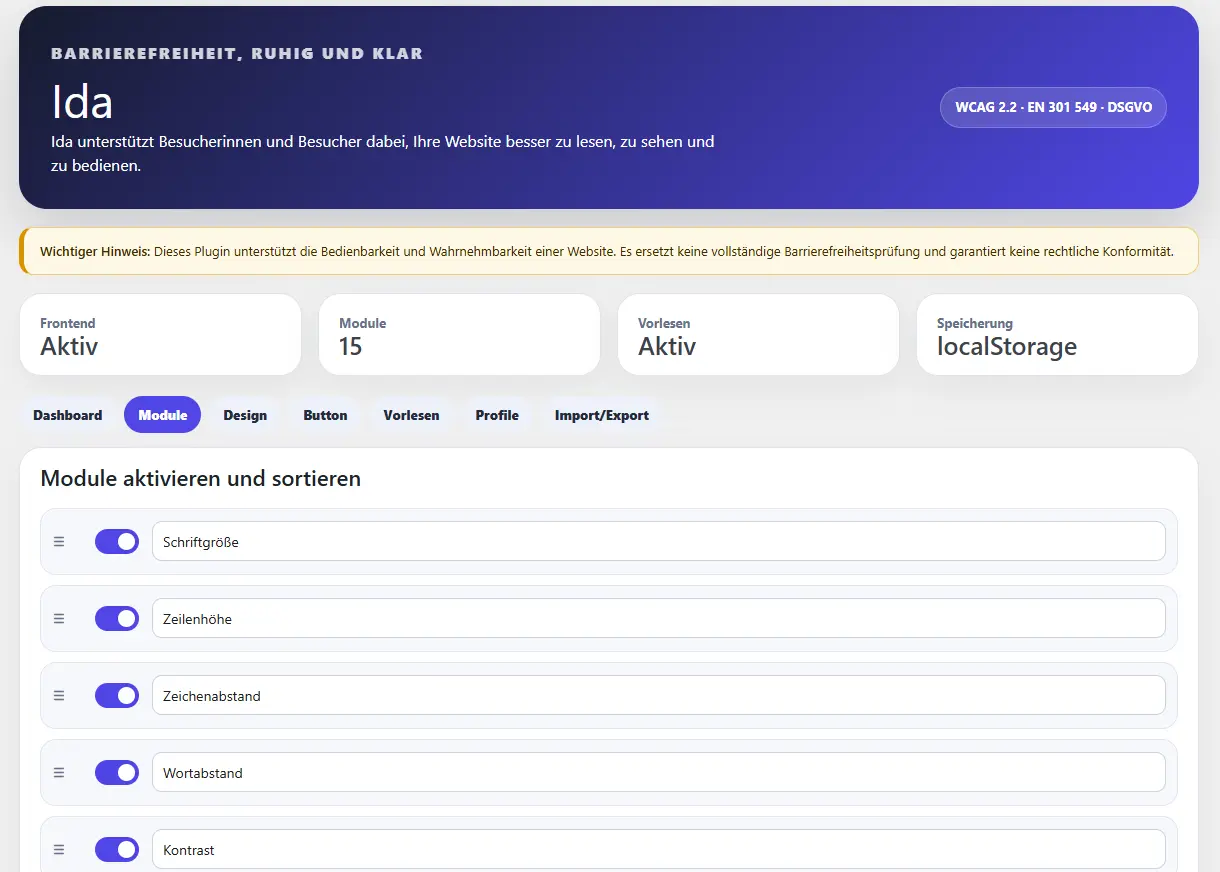The image size is (1220, 872).
Task: Click the Wortabstand label input
Action: 659,773
